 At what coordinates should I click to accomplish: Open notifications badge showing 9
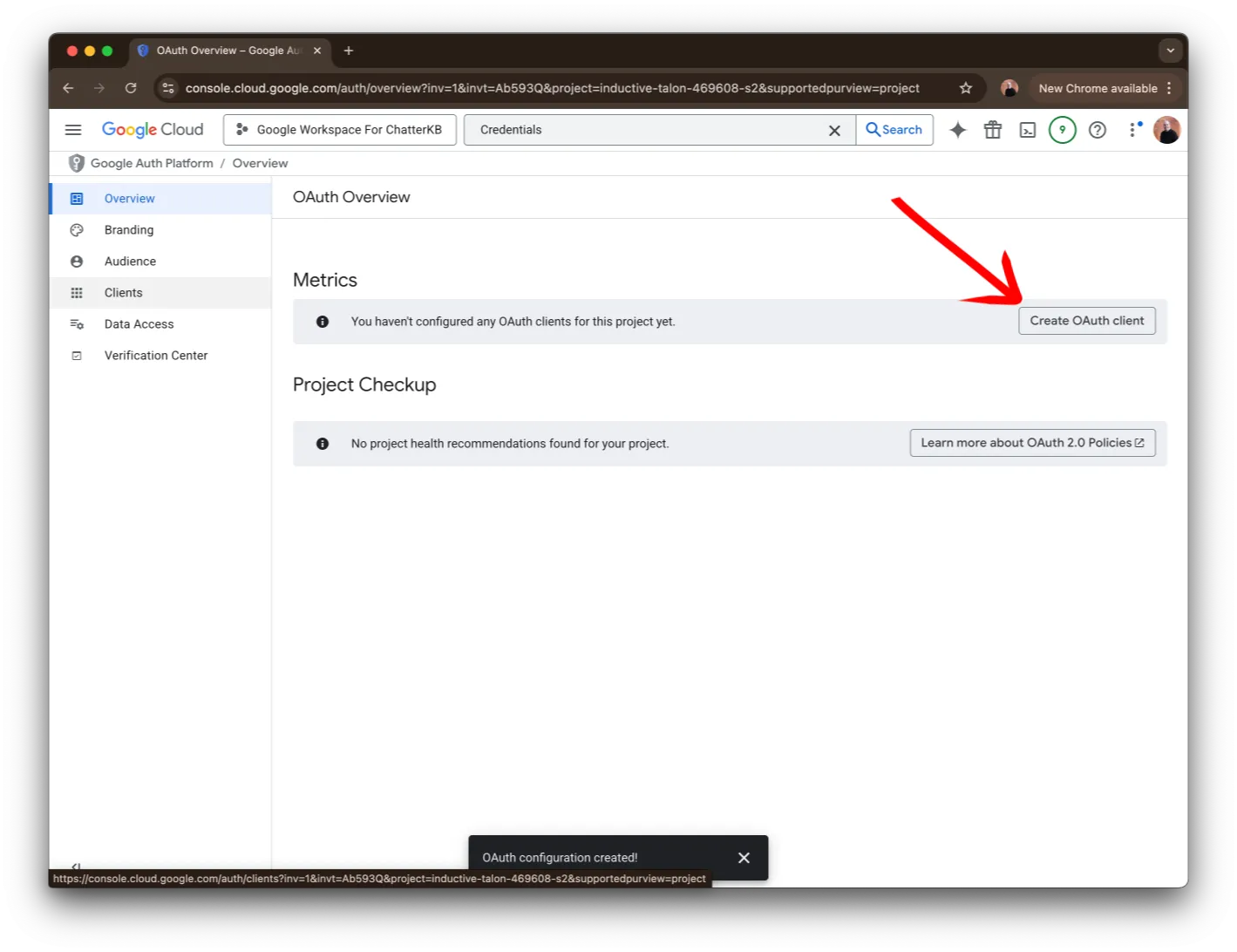tap(1062, 130)
